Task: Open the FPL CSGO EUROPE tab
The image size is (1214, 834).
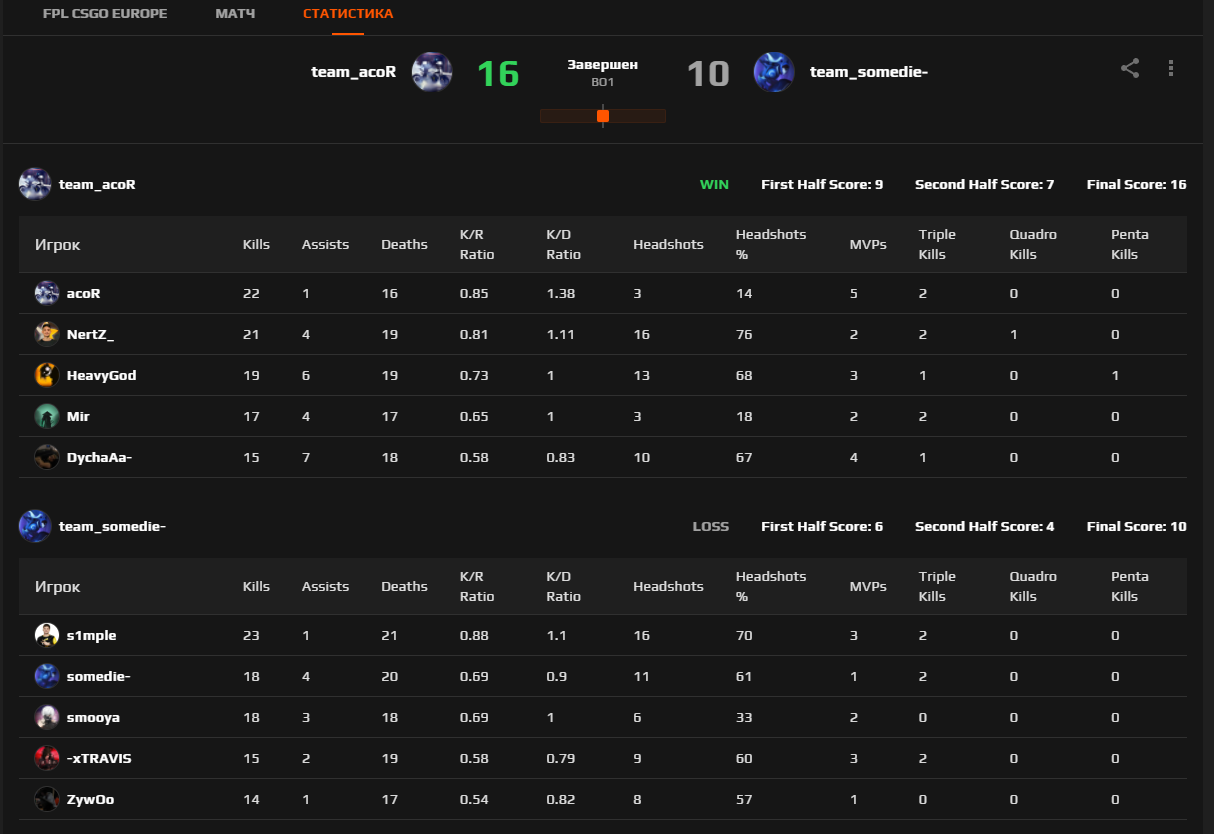Action: point(105,14)
